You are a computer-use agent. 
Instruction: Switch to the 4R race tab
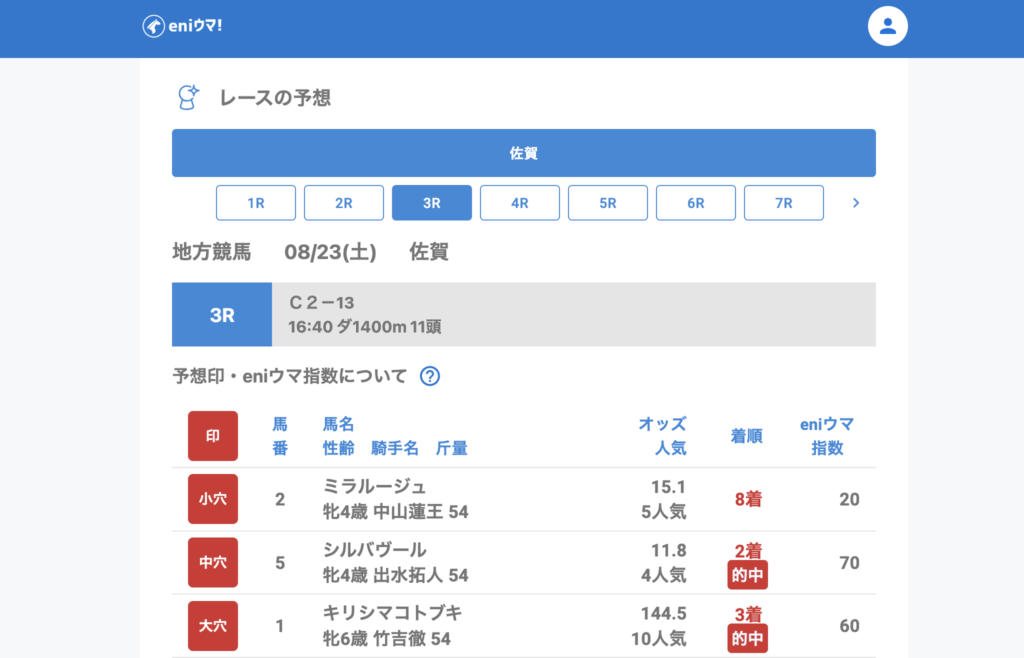click(520, 203)
